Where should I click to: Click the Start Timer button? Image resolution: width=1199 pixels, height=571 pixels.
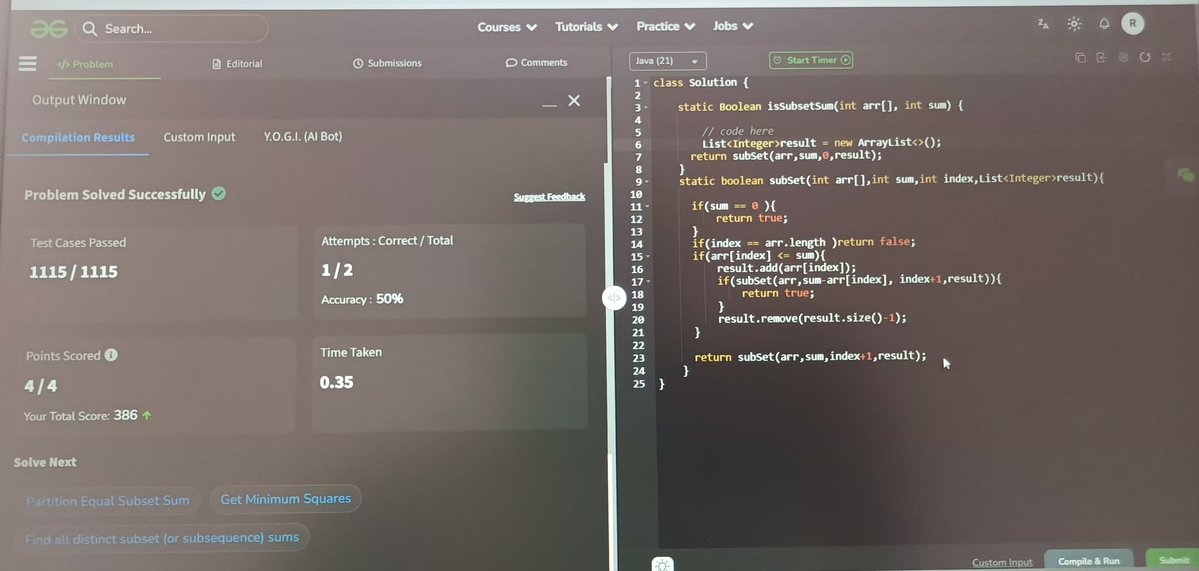811,60
